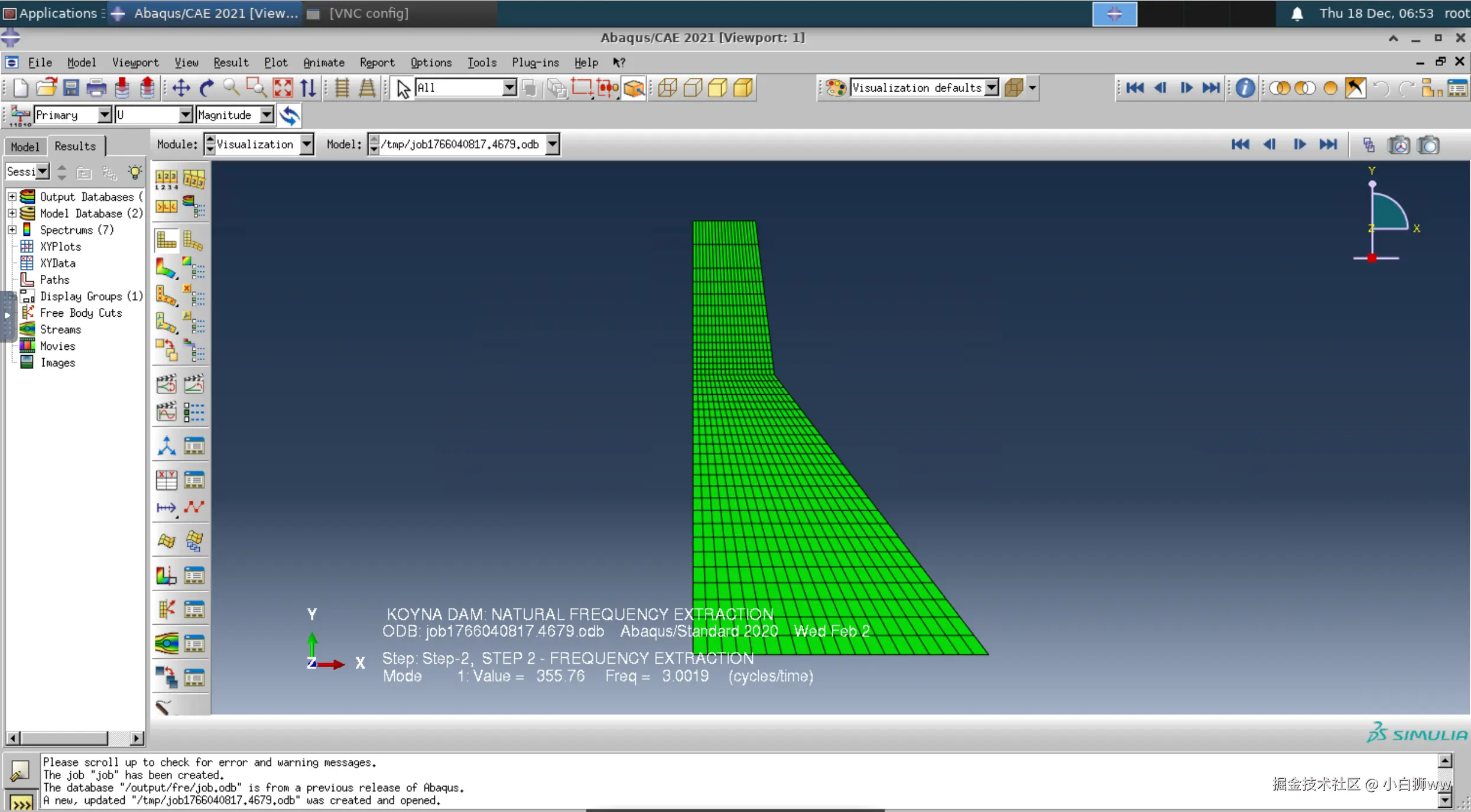The image size is (1471, 812).
Task: Click the color code palette icon
Action: 836,88
